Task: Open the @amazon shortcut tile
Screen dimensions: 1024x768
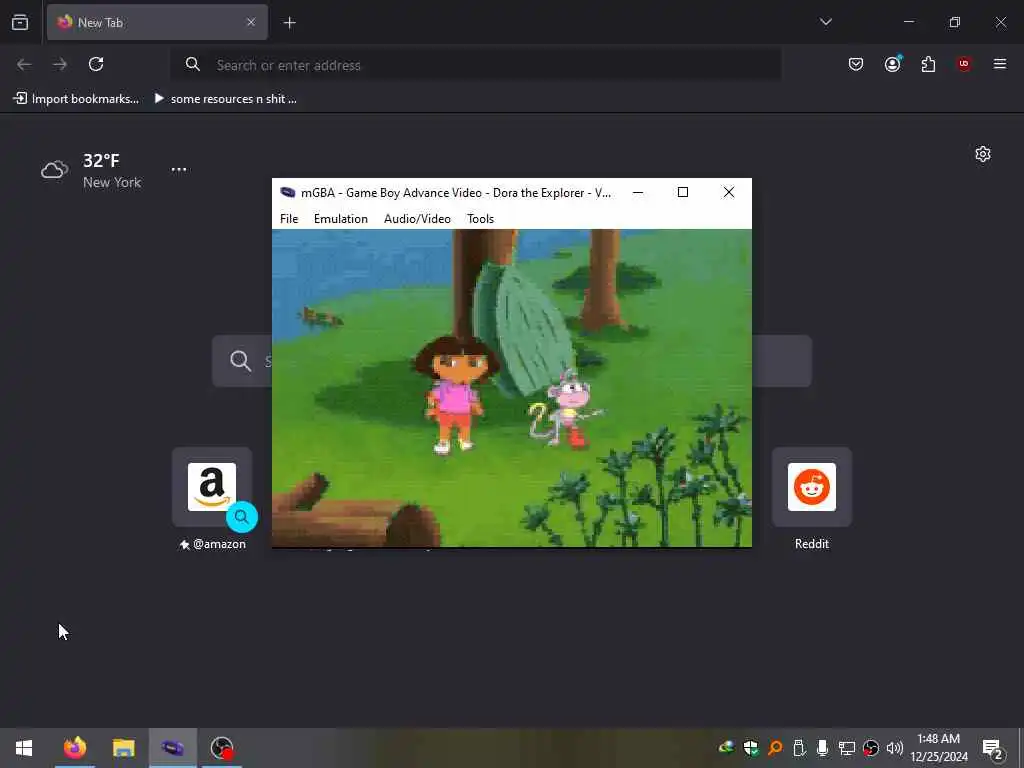Action: point(212,487)
